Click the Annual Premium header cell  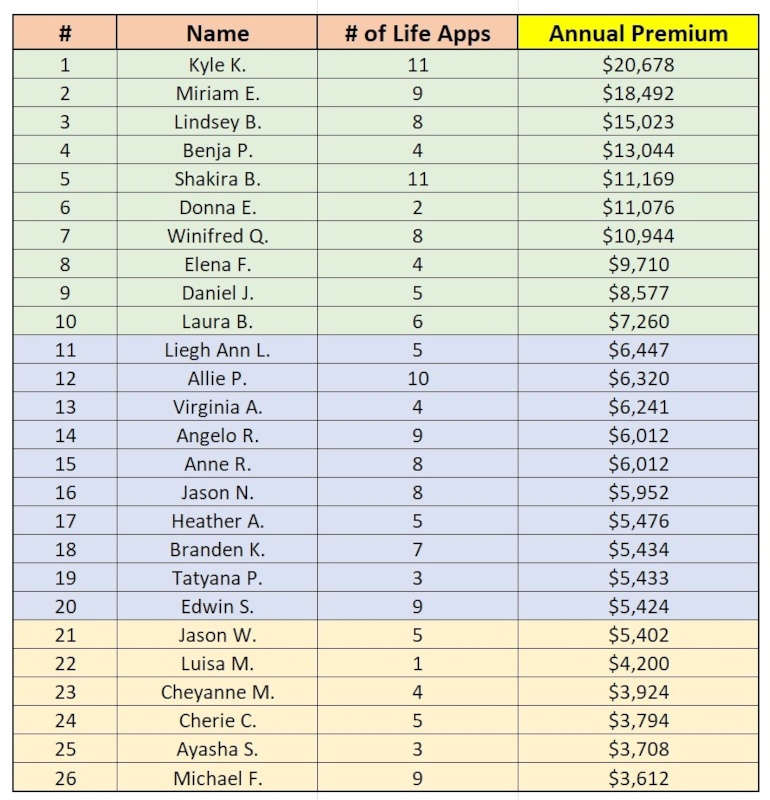638,33
